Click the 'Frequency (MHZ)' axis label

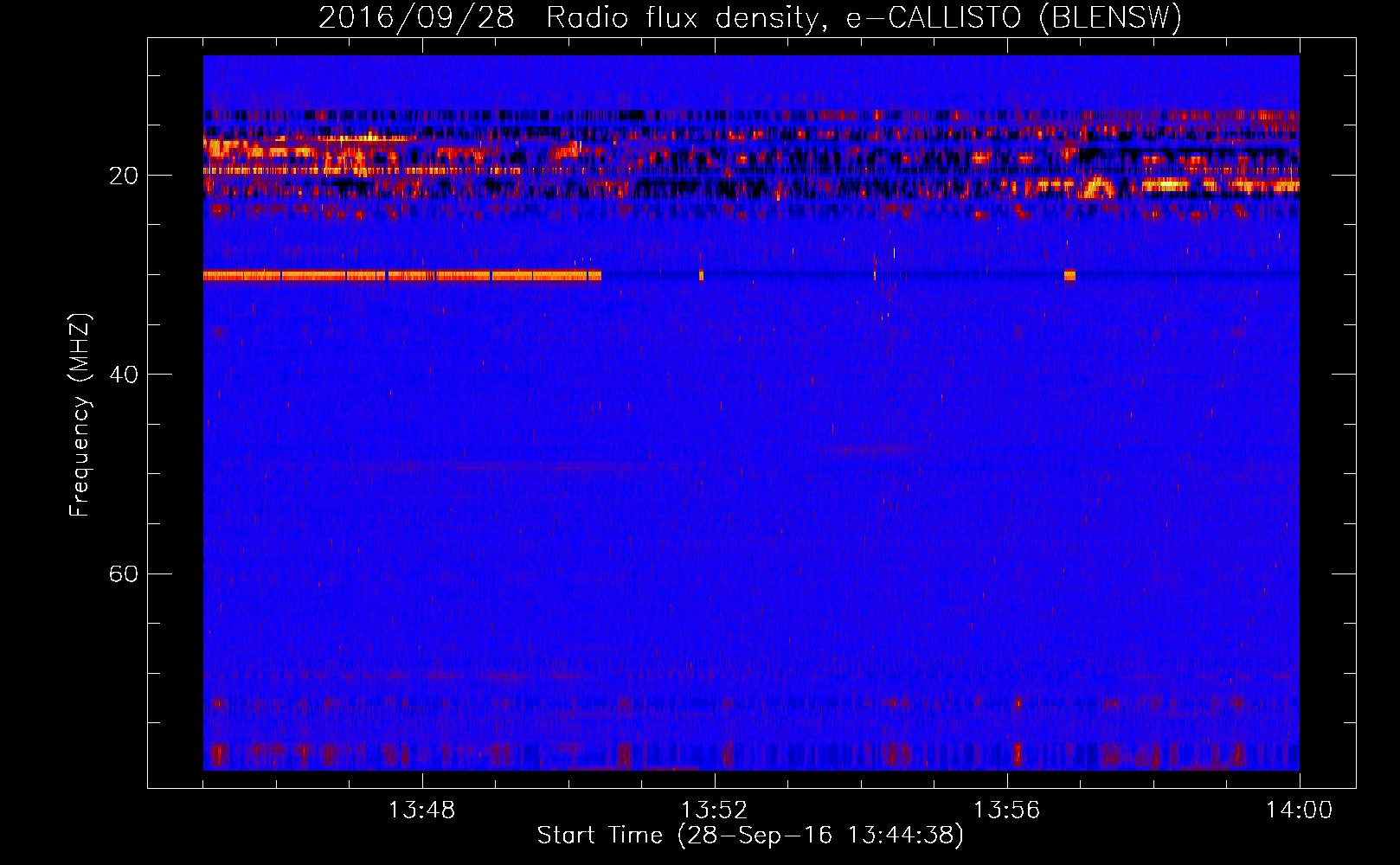pyautogui.click(x=79, y=415)
